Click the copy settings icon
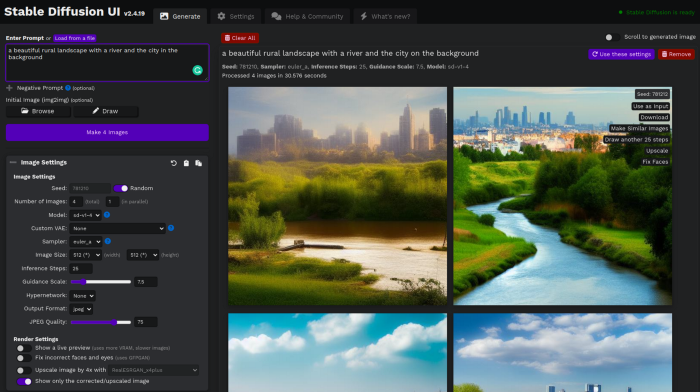Screen dimensions: 700x392 pyautogui.click(x=199, y=163)
